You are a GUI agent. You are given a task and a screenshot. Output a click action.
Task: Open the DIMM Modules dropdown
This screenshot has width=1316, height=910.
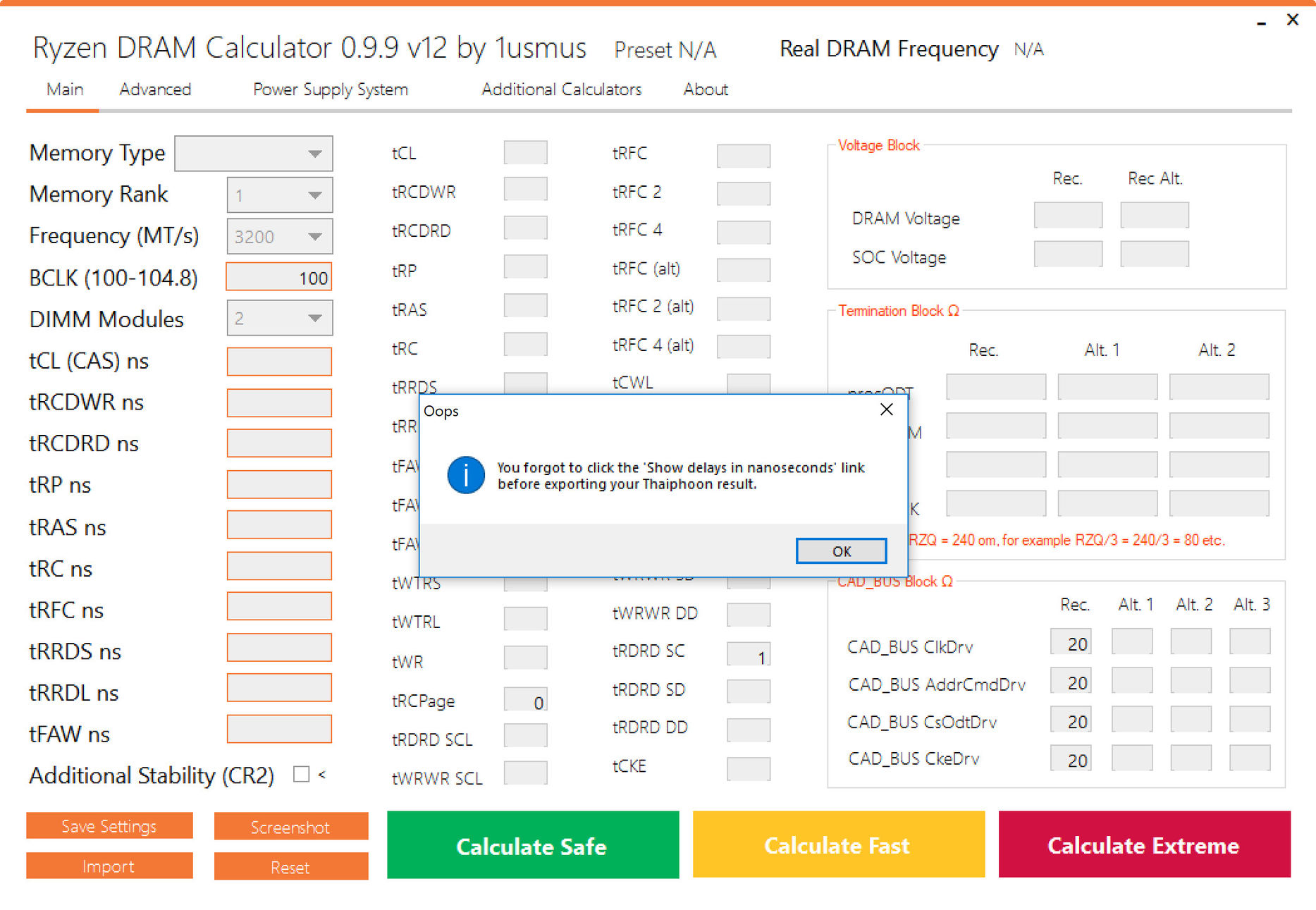click(x=280, y=318)
